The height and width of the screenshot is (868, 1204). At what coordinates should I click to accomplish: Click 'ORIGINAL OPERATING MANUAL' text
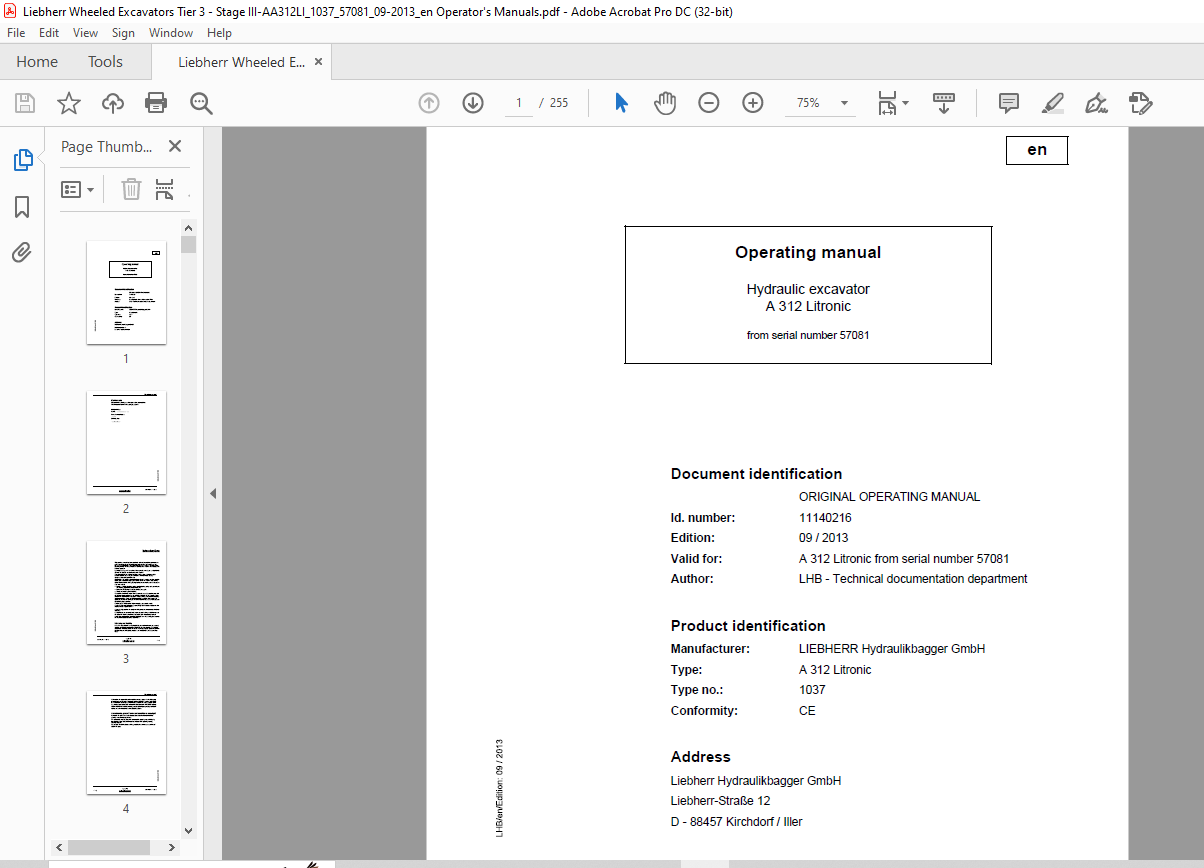coord(889,497)
